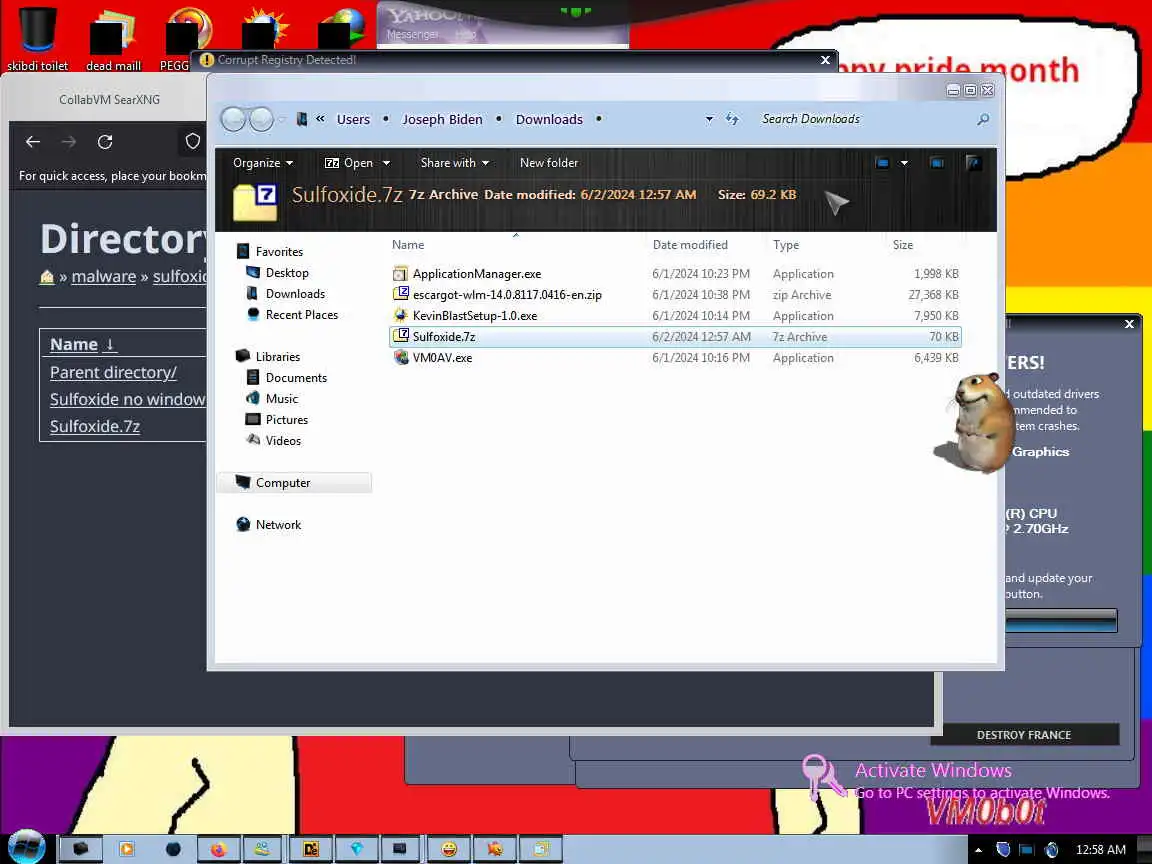Click the home icon in Directory breadcrumb
This screenshot has height=864, width=1152.
[x=46, y=277]
